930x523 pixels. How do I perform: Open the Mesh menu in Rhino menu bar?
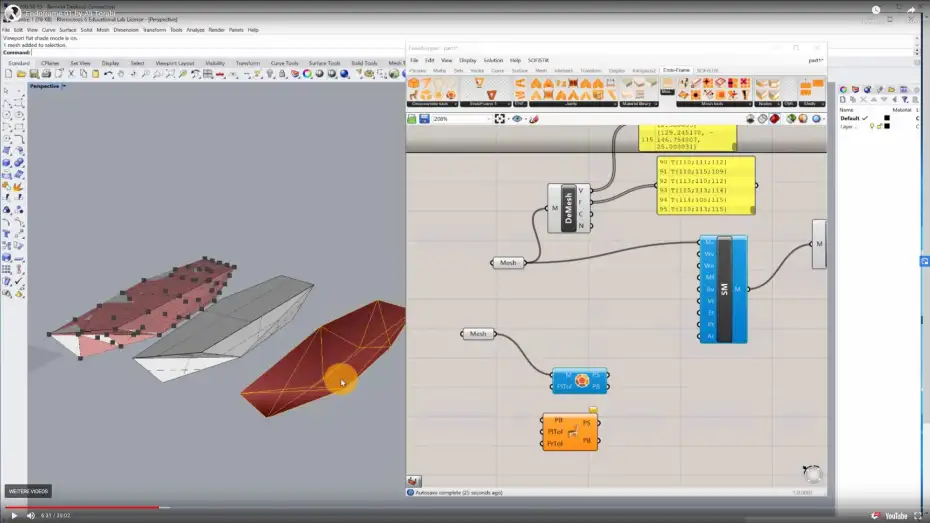click(x=103, y=30)
